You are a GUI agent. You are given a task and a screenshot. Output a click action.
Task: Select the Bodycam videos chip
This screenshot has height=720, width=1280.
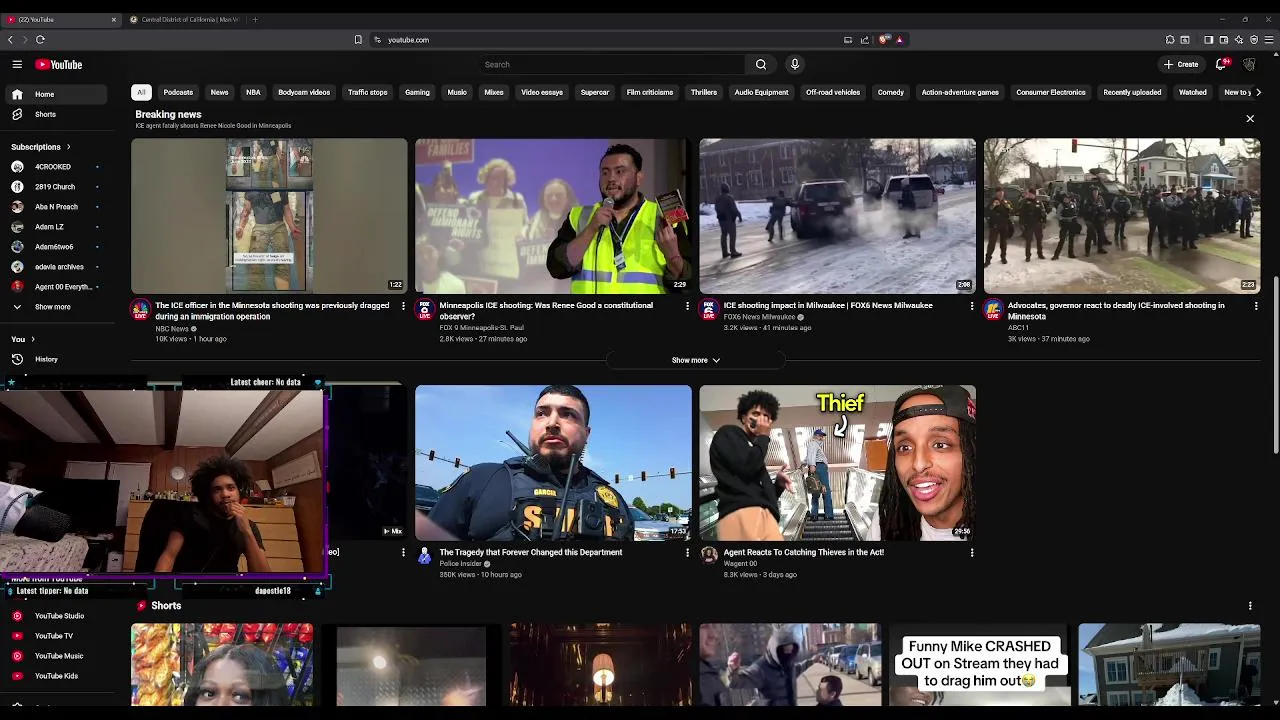(304, 92)
